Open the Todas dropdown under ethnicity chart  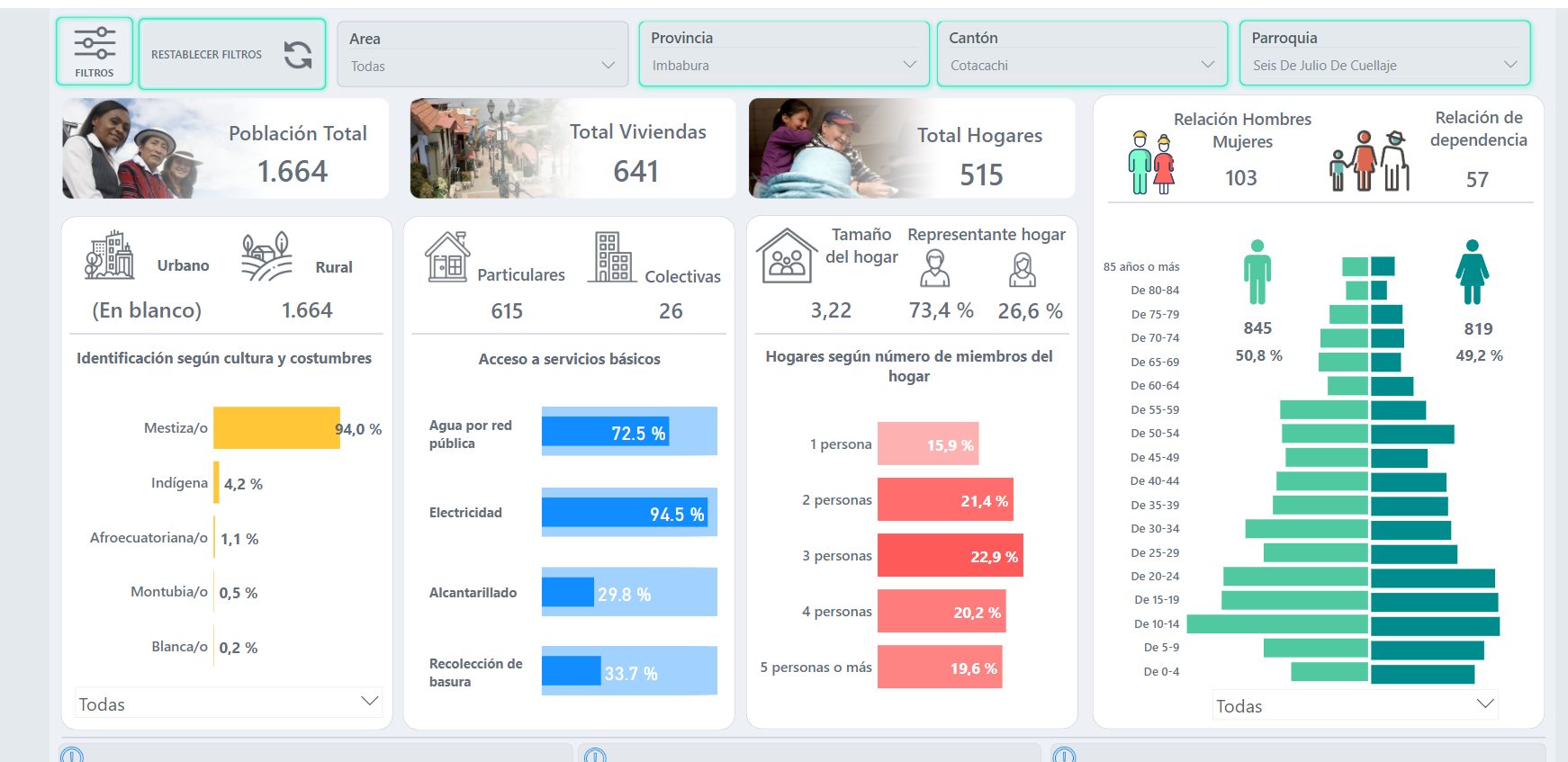click(228, 704)
